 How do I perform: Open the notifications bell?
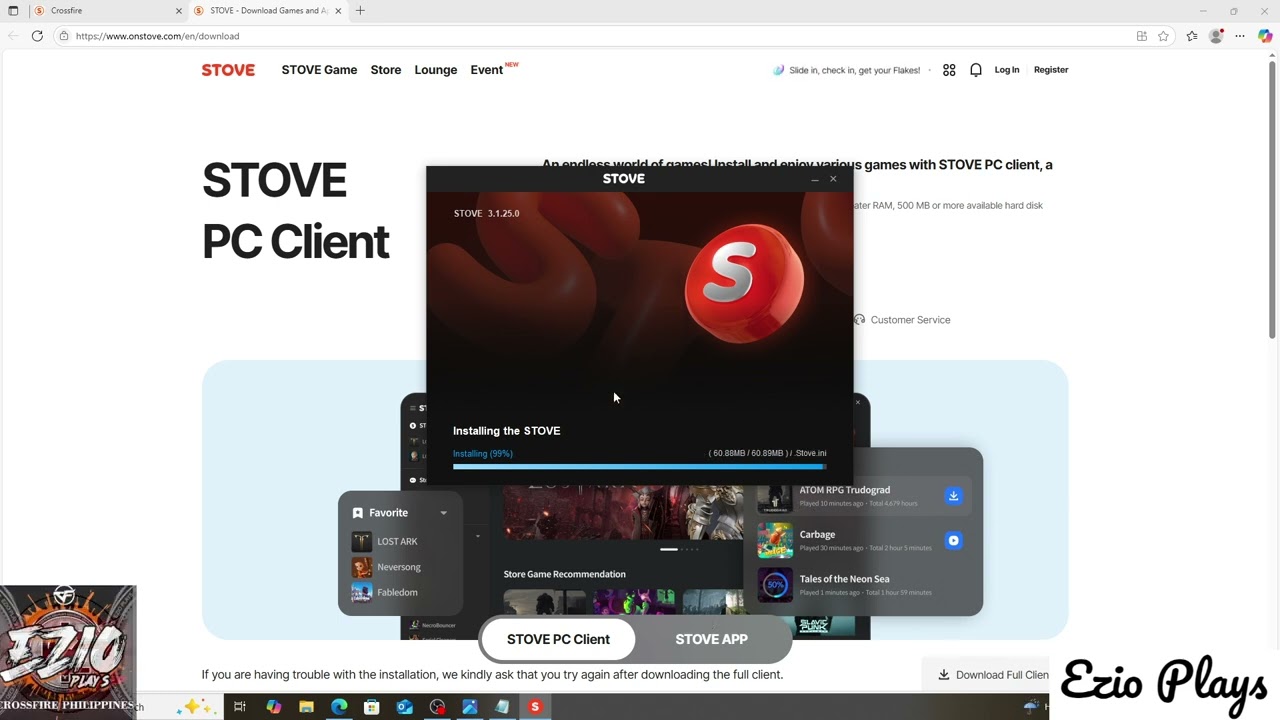click(x=976, y=70)
